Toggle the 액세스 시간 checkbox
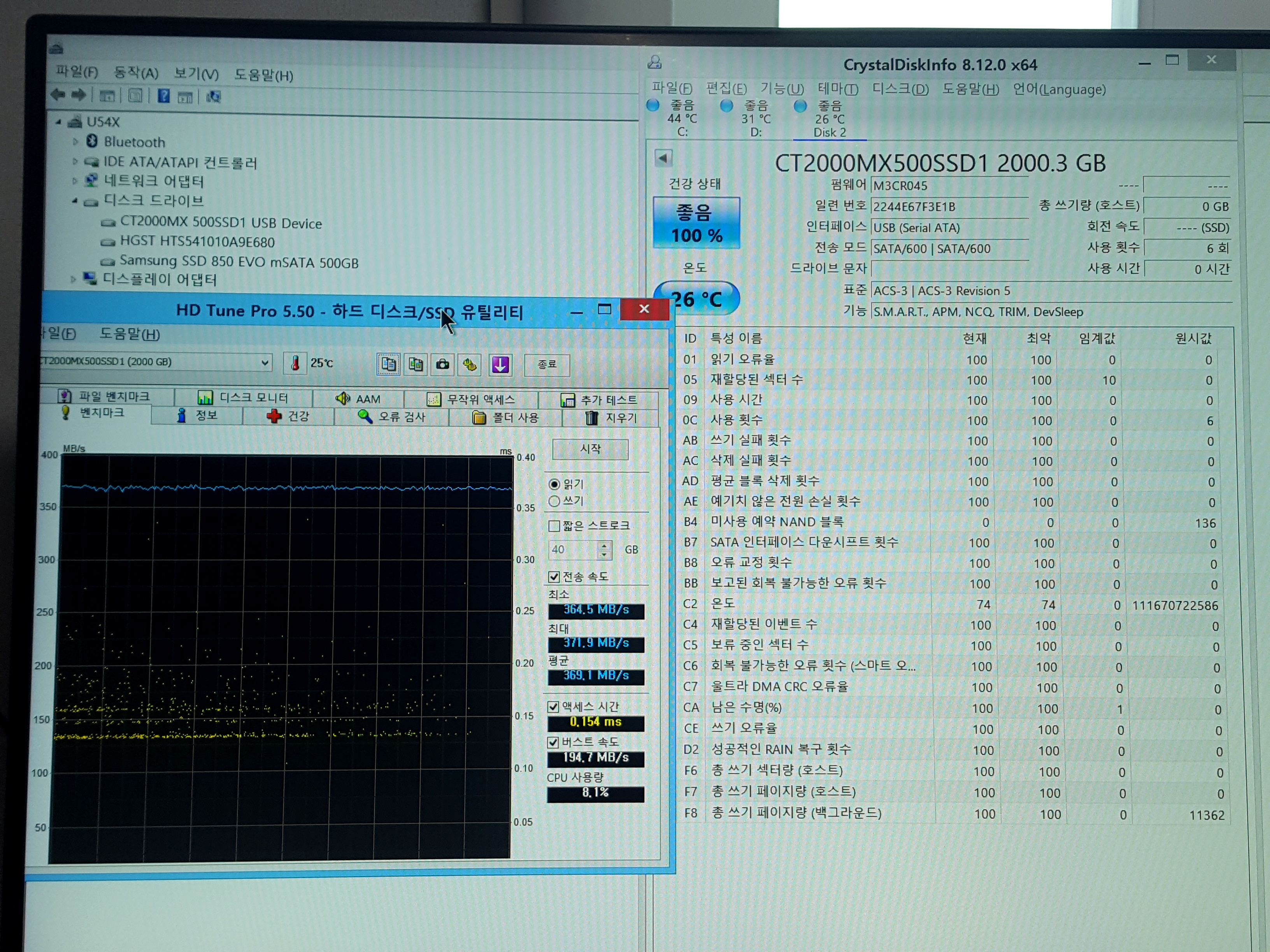This screenshot has height=952, width=1270. coord(553,706)
